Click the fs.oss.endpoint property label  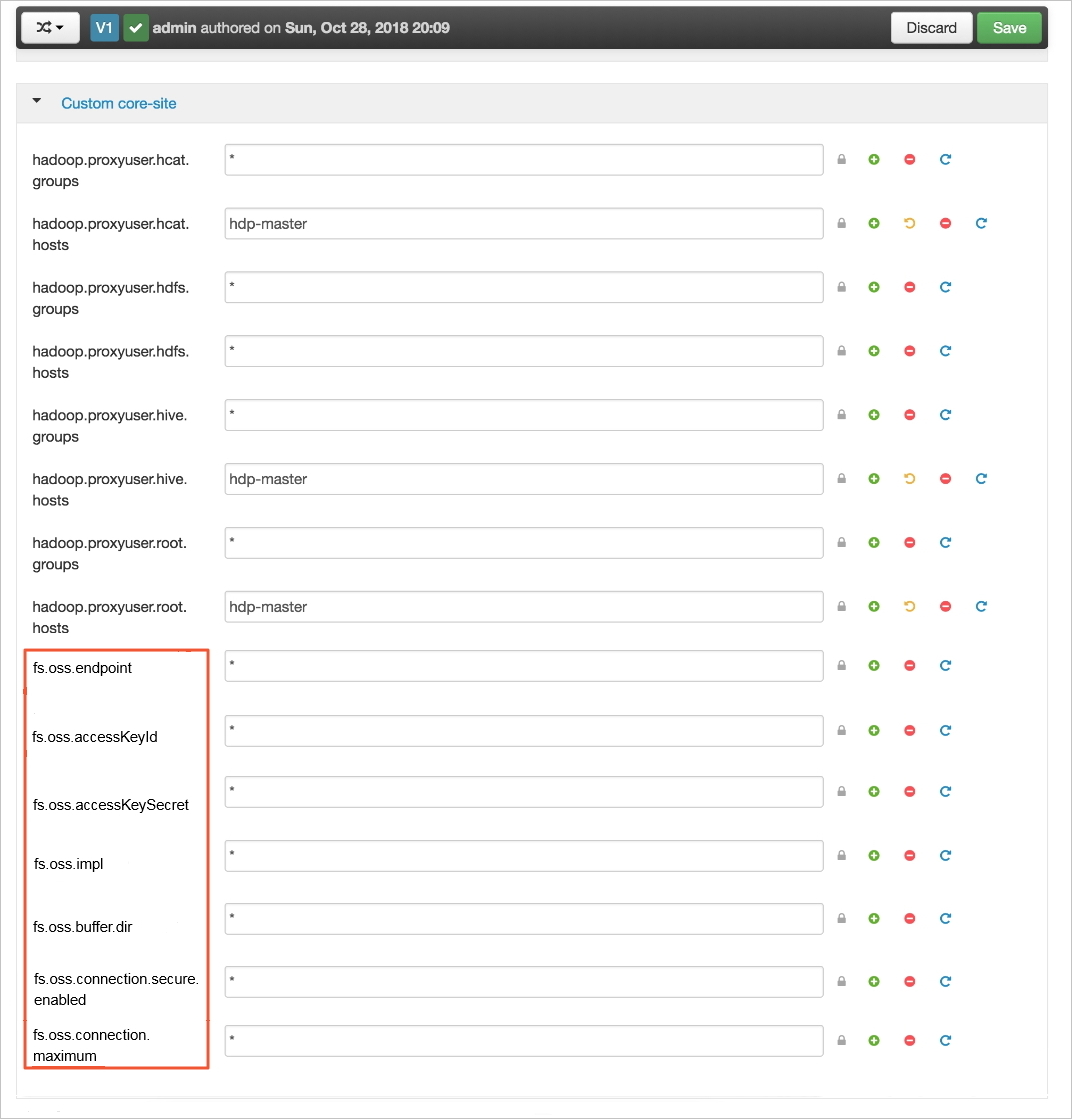tap(82, 668)
